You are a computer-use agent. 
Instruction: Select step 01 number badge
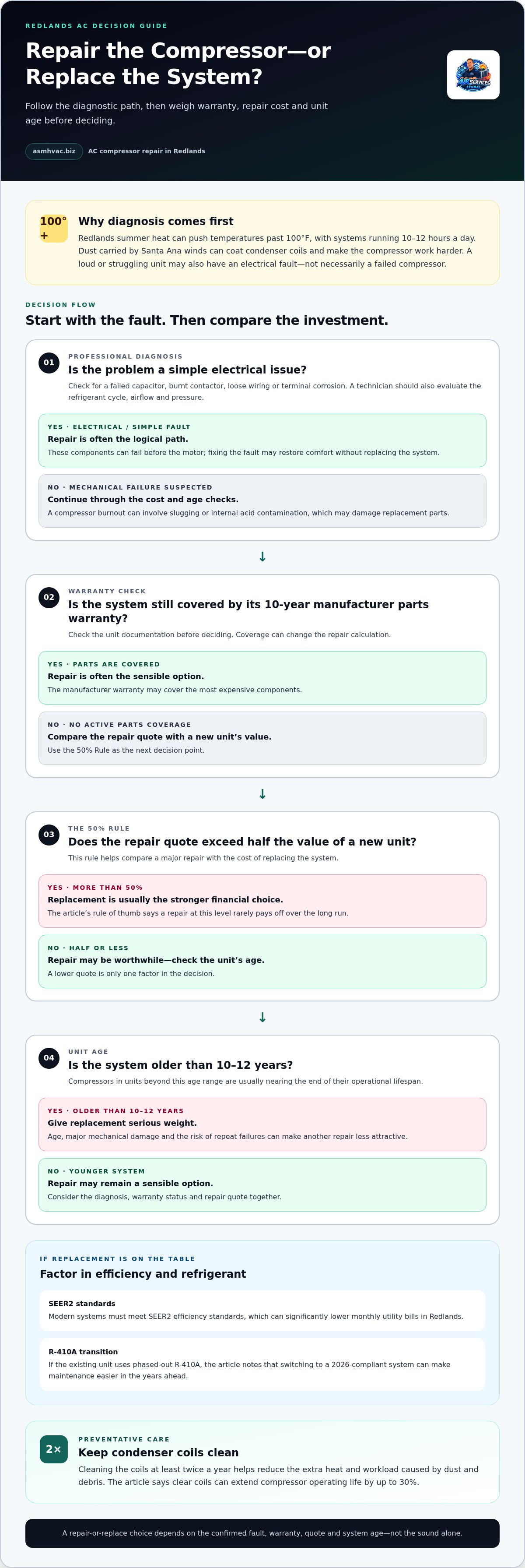tap(49, 363)
